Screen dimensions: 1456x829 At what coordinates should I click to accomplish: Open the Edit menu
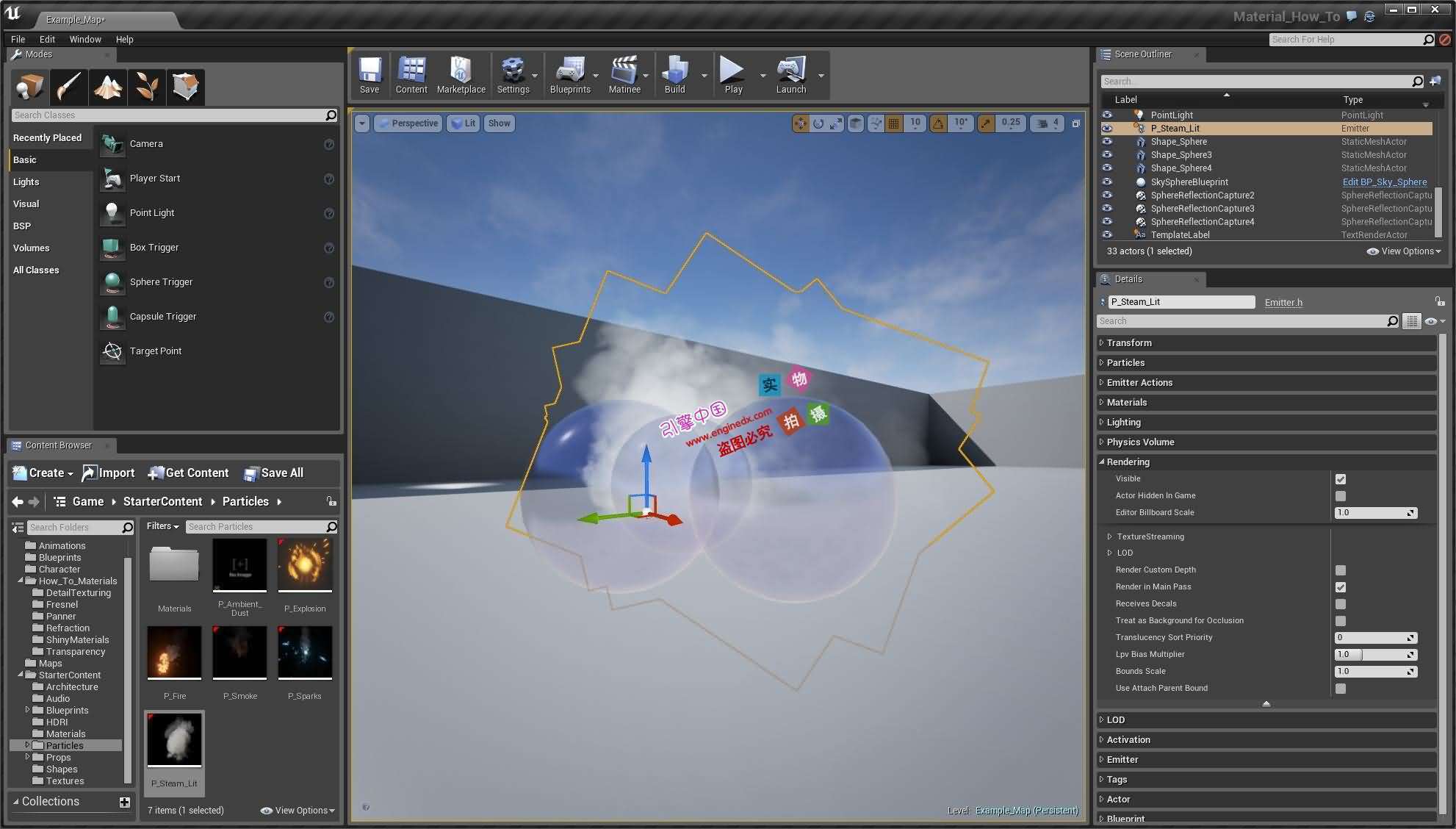(x=47, y=40)
